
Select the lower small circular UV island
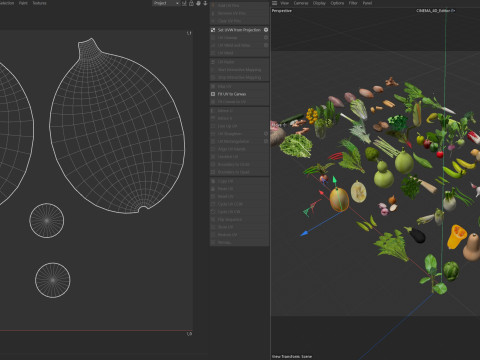point(53,280)
